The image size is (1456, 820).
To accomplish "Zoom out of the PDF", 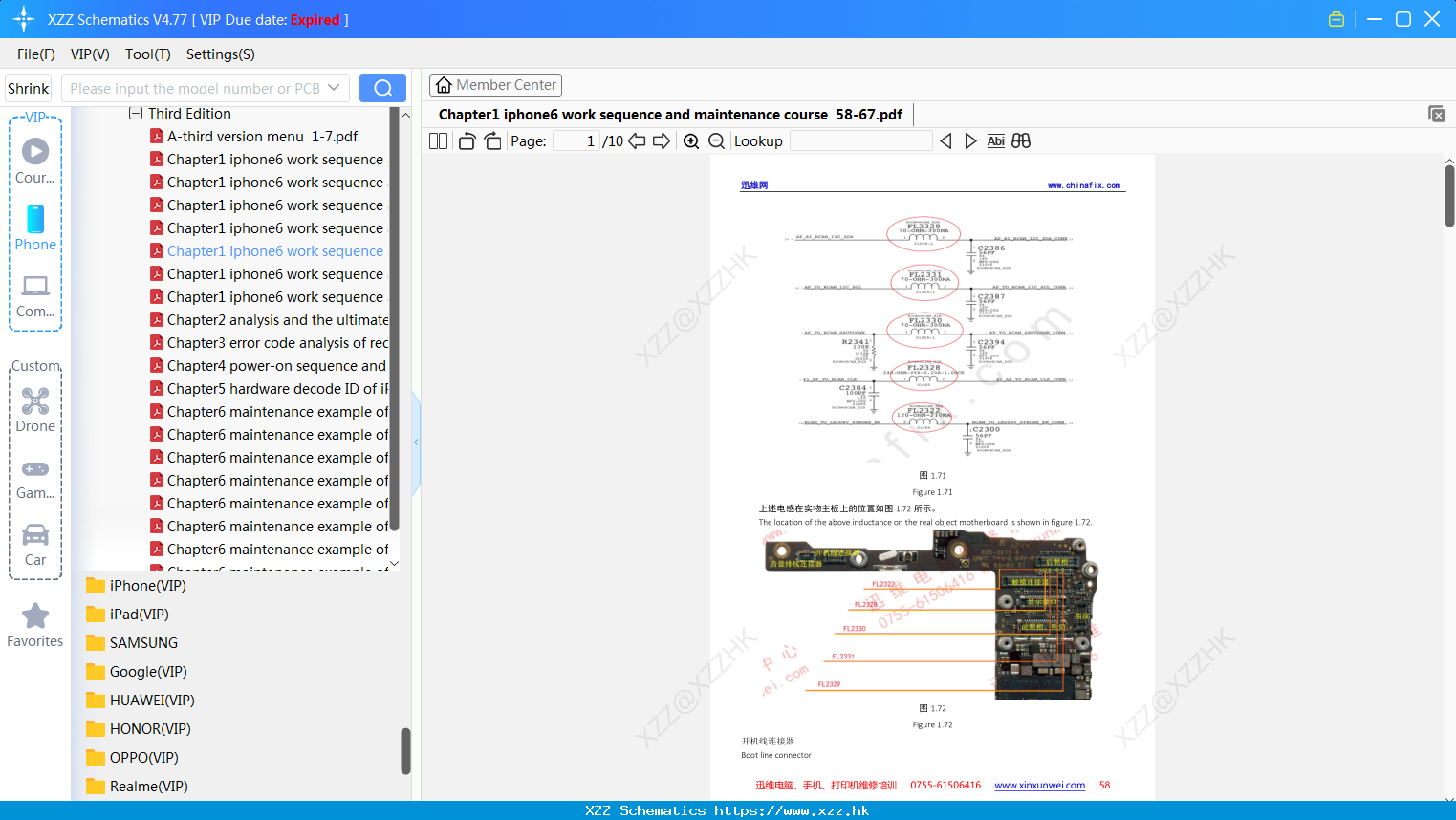I will [716, 140].
